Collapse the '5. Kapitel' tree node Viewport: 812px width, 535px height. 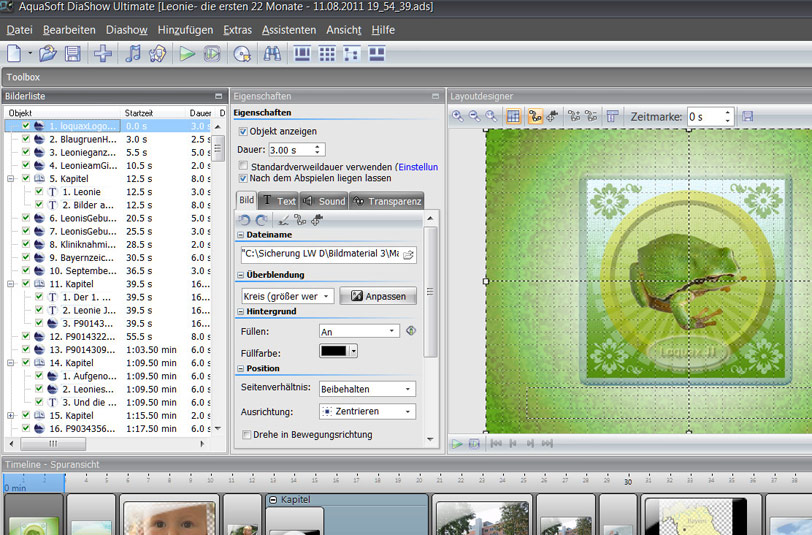(10, 179)
